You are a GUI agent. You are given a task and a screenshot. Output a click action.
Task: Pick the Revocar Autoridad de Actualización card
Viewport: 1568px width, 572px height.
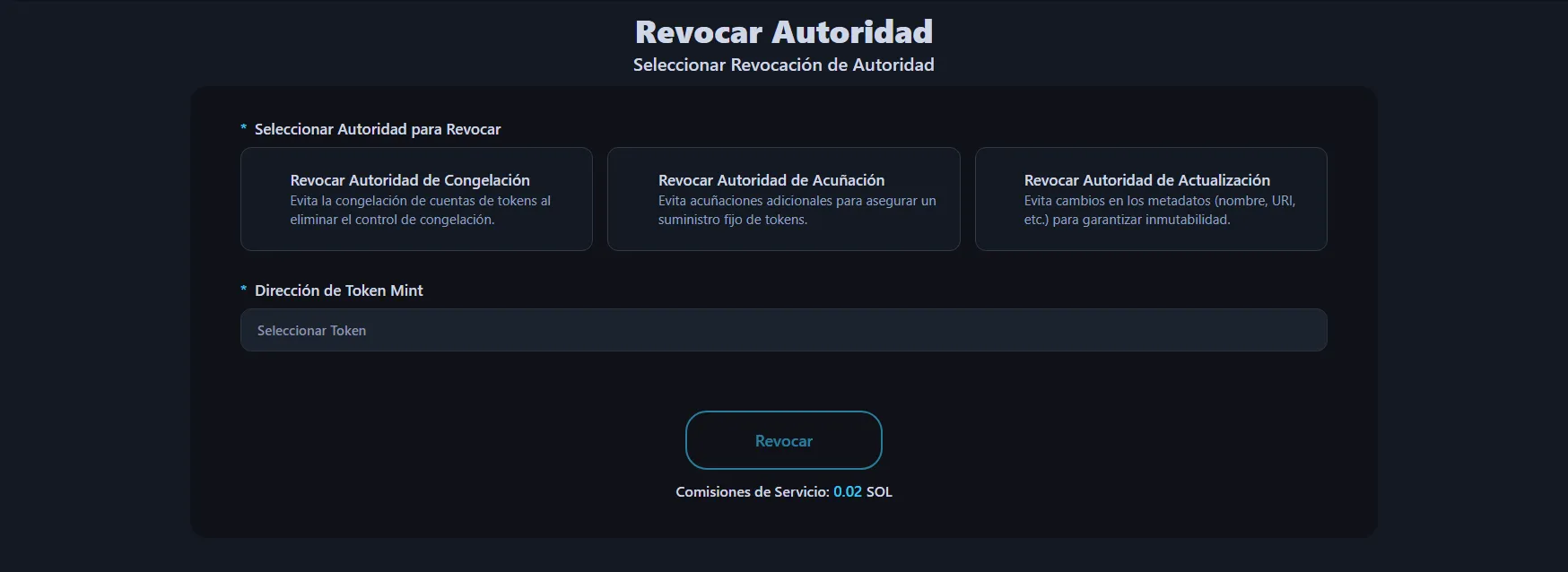(x=1150, y=199)
